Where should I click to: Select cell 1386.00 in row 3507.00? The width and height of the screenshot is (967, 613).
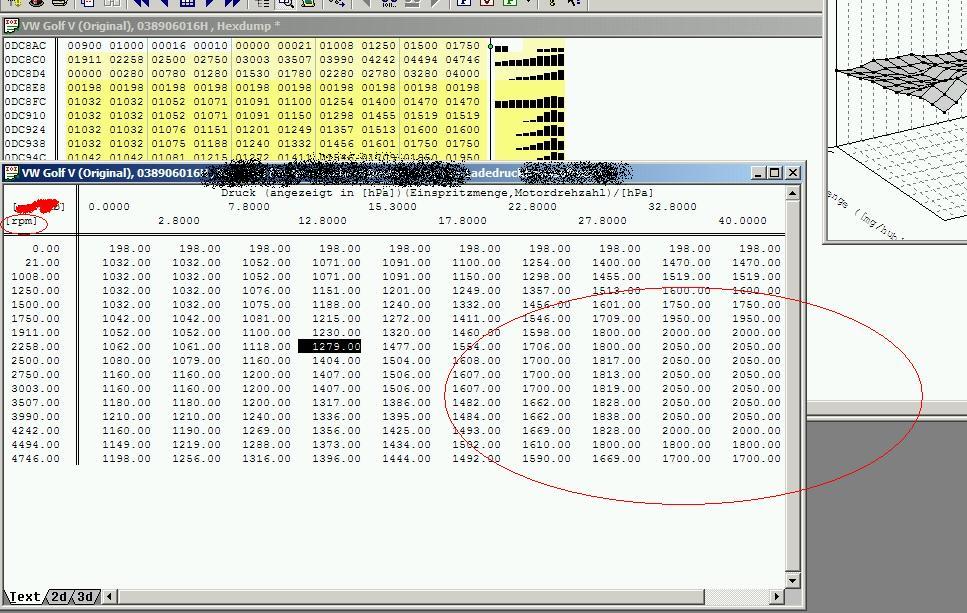(406, 403)
